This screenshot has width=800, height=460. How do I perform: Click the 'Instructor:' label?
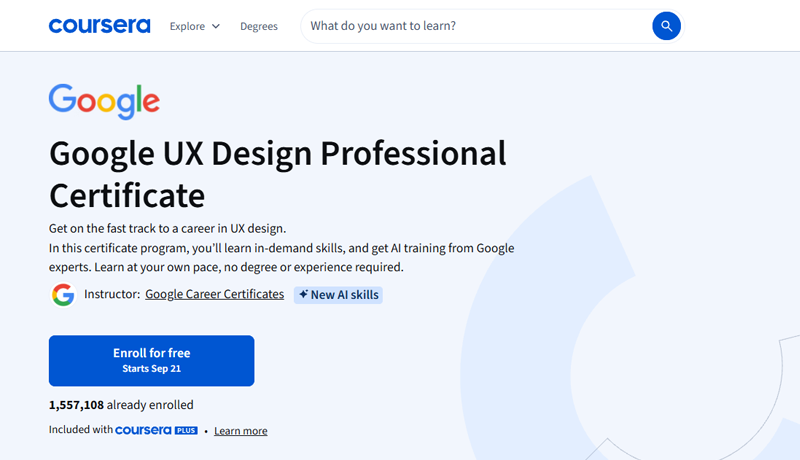click(112, 294)
